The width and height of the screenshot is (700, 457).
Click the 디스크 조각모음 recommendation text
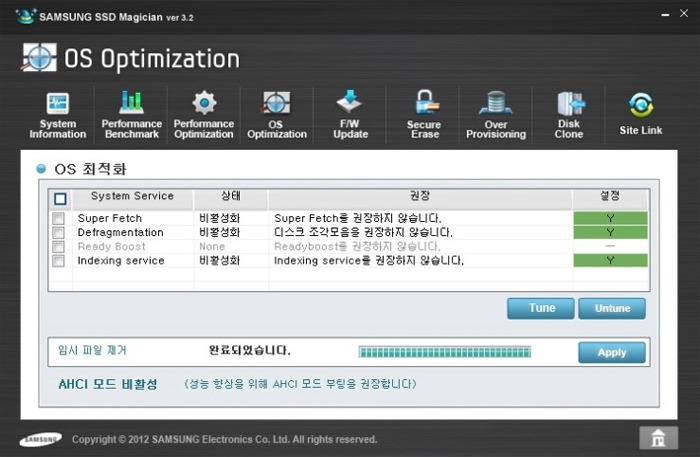point(363,233)
